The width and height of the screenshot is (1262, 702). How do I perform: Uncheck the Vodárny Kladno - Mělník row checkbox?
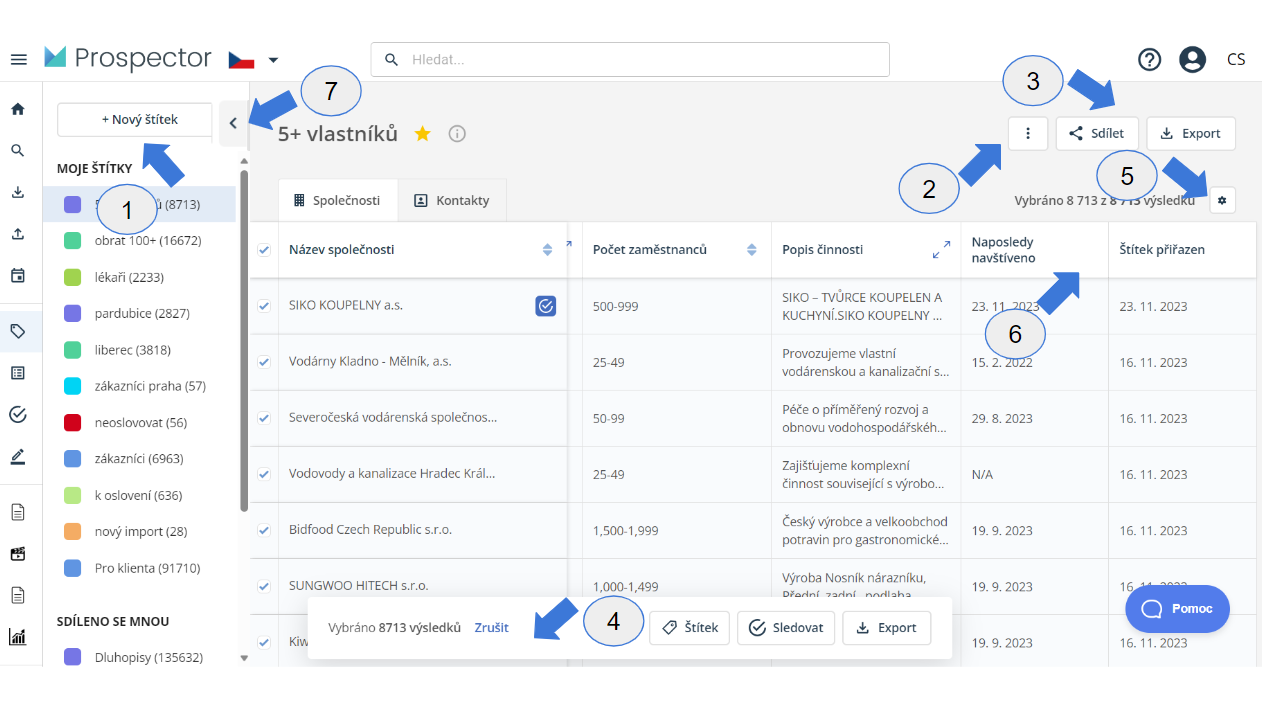coord(264,362)
